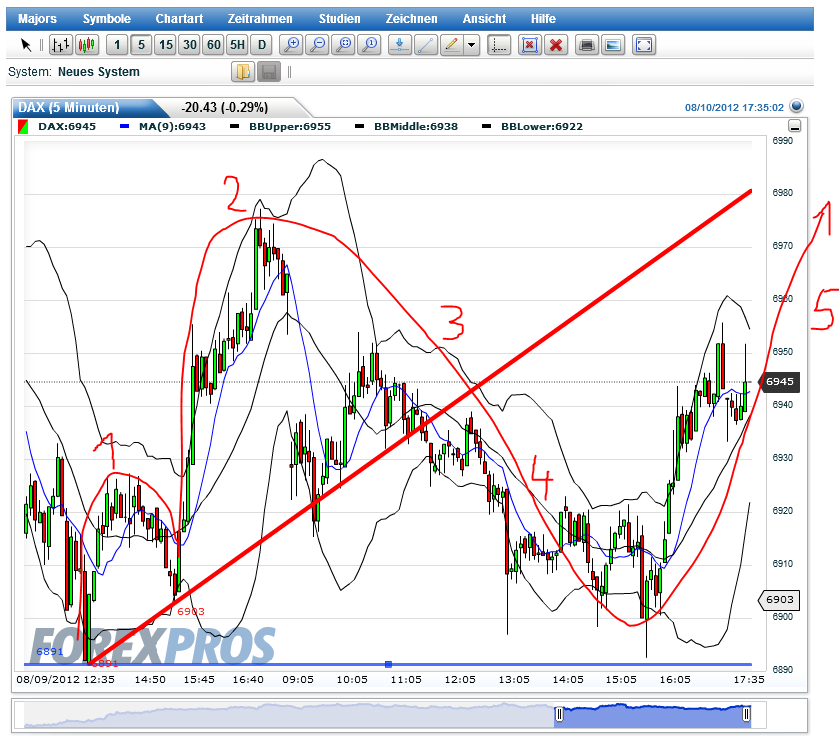Switch to bar chart type

coord(61,44)
